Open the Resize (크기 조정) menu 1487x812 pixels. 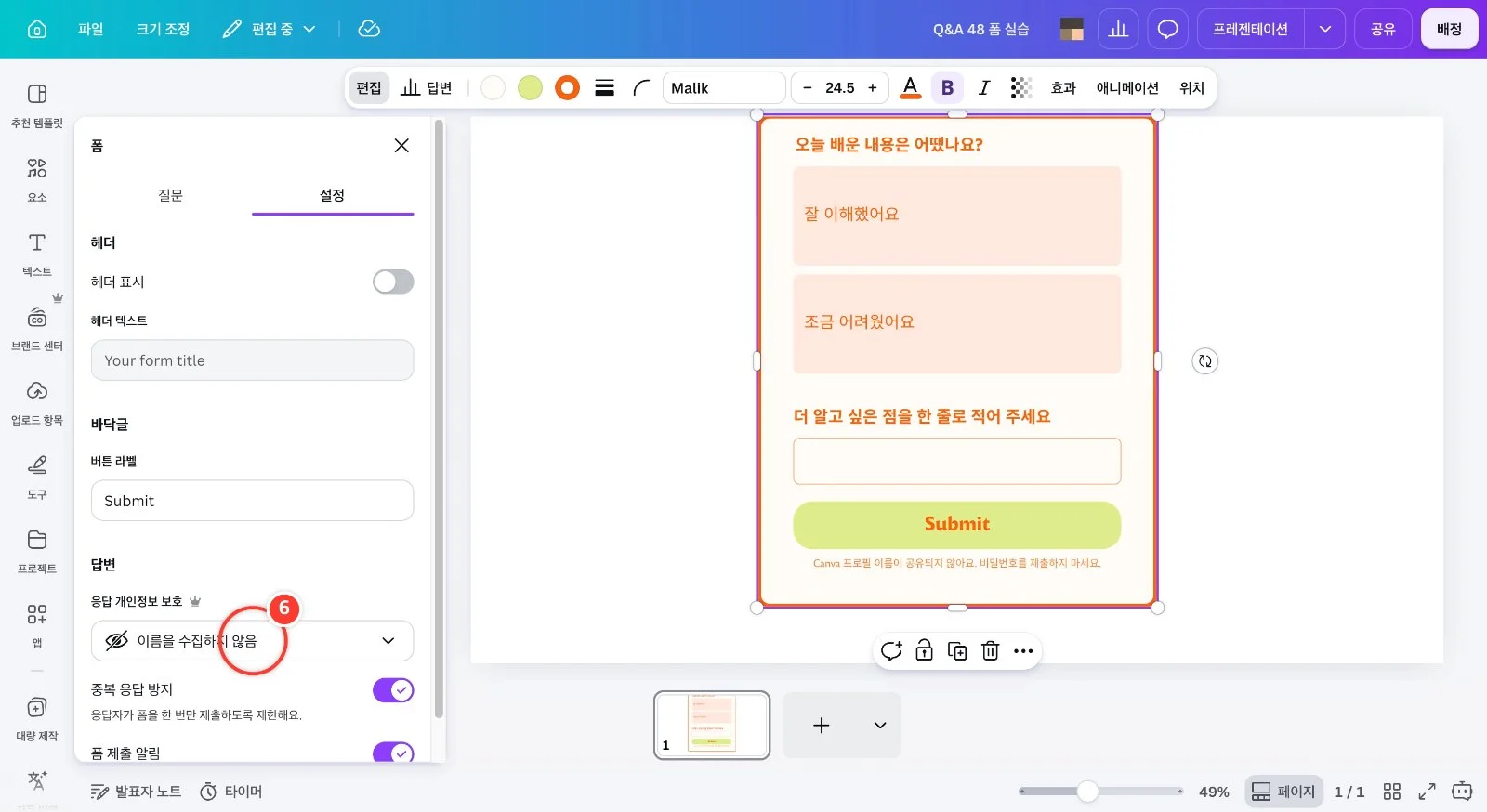coord(163,29)
